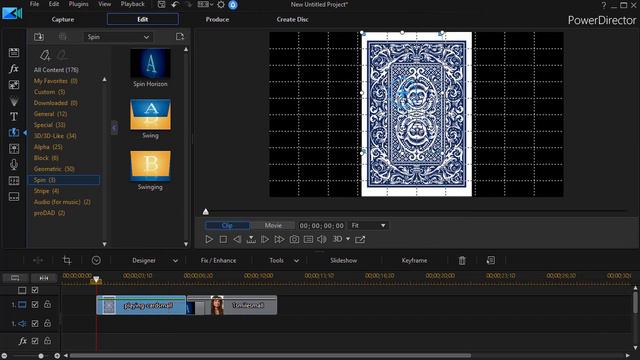Select the Swing transition thumbnail
Viewport: 640px width, 360px height.
tap(150, 115)
